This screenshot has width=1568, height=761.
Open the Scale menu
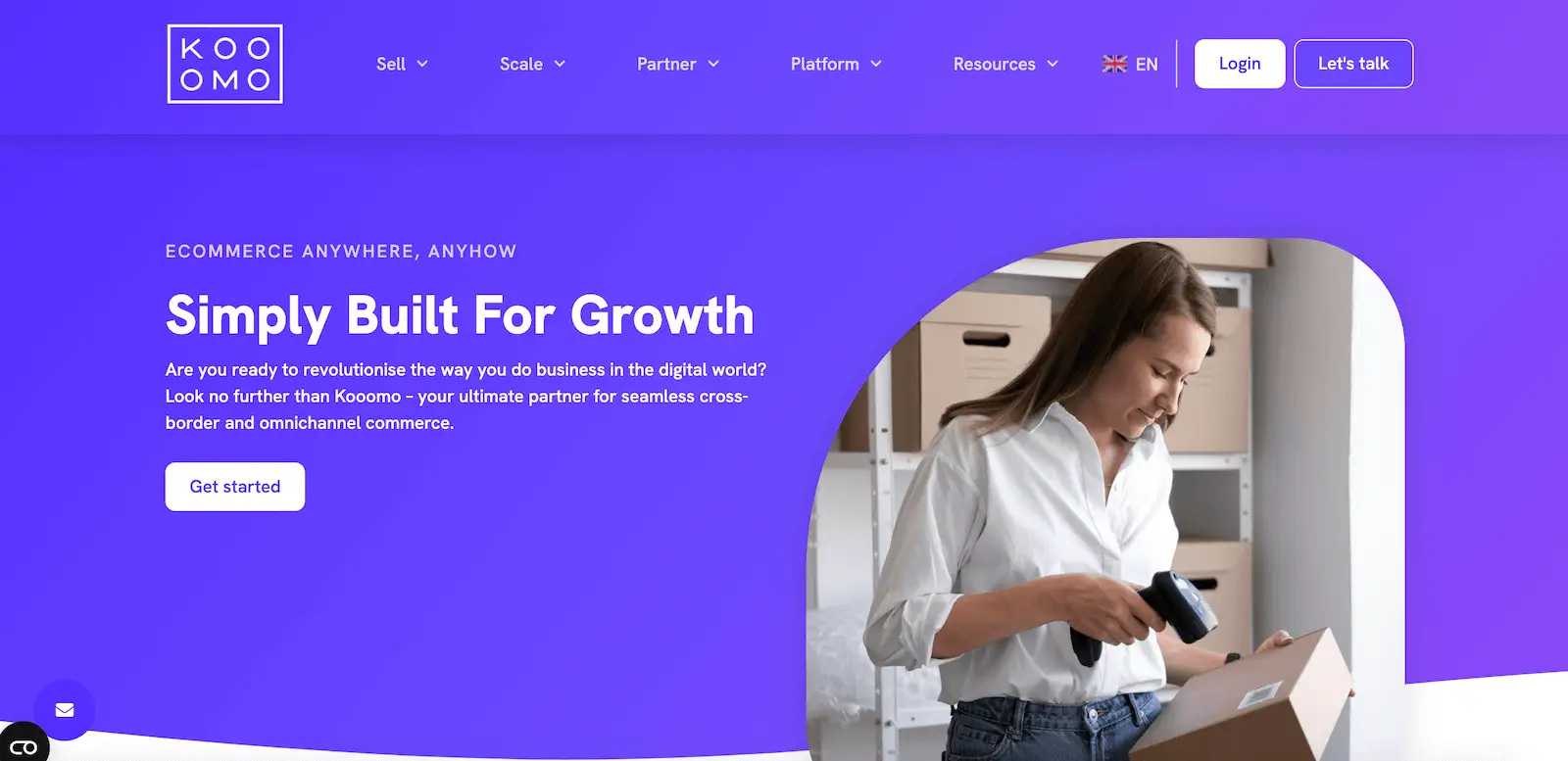pyautogui.click(x=521, y=64)
